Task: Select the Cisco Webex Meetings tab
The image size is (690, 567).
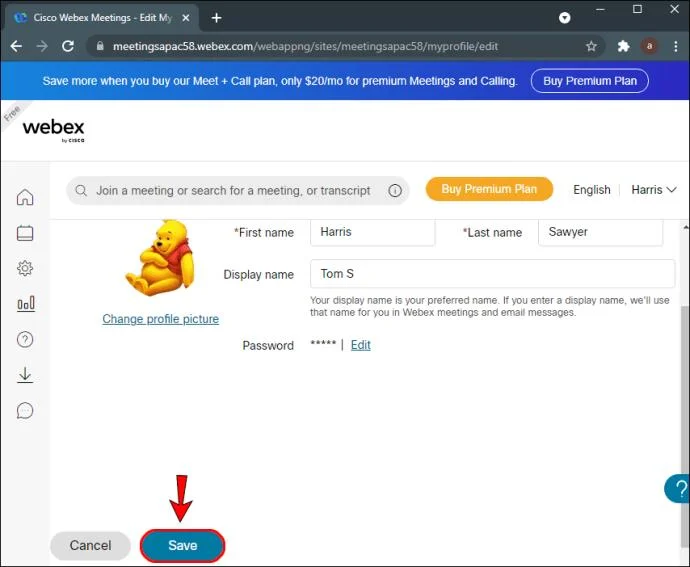Action: click(102, 18)
